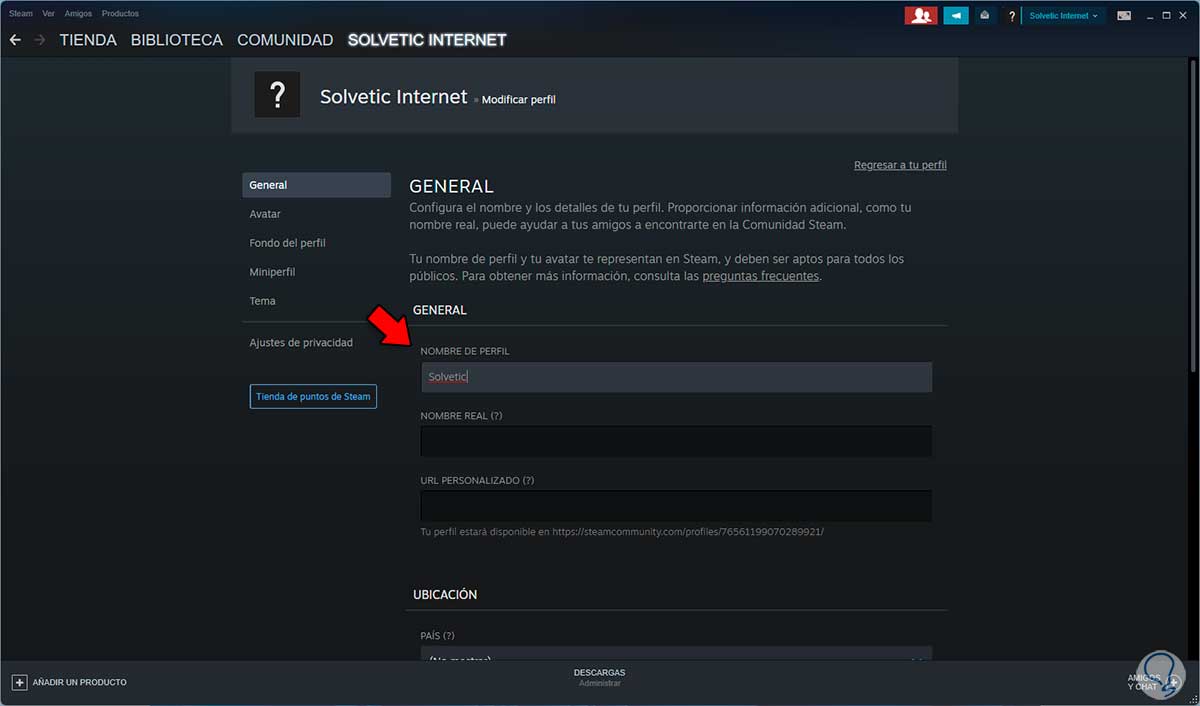Screen dimensions: 1200x706
Task: Click the Nombre de perfil field
Action: pyautogui.click(x=676, y=377)
